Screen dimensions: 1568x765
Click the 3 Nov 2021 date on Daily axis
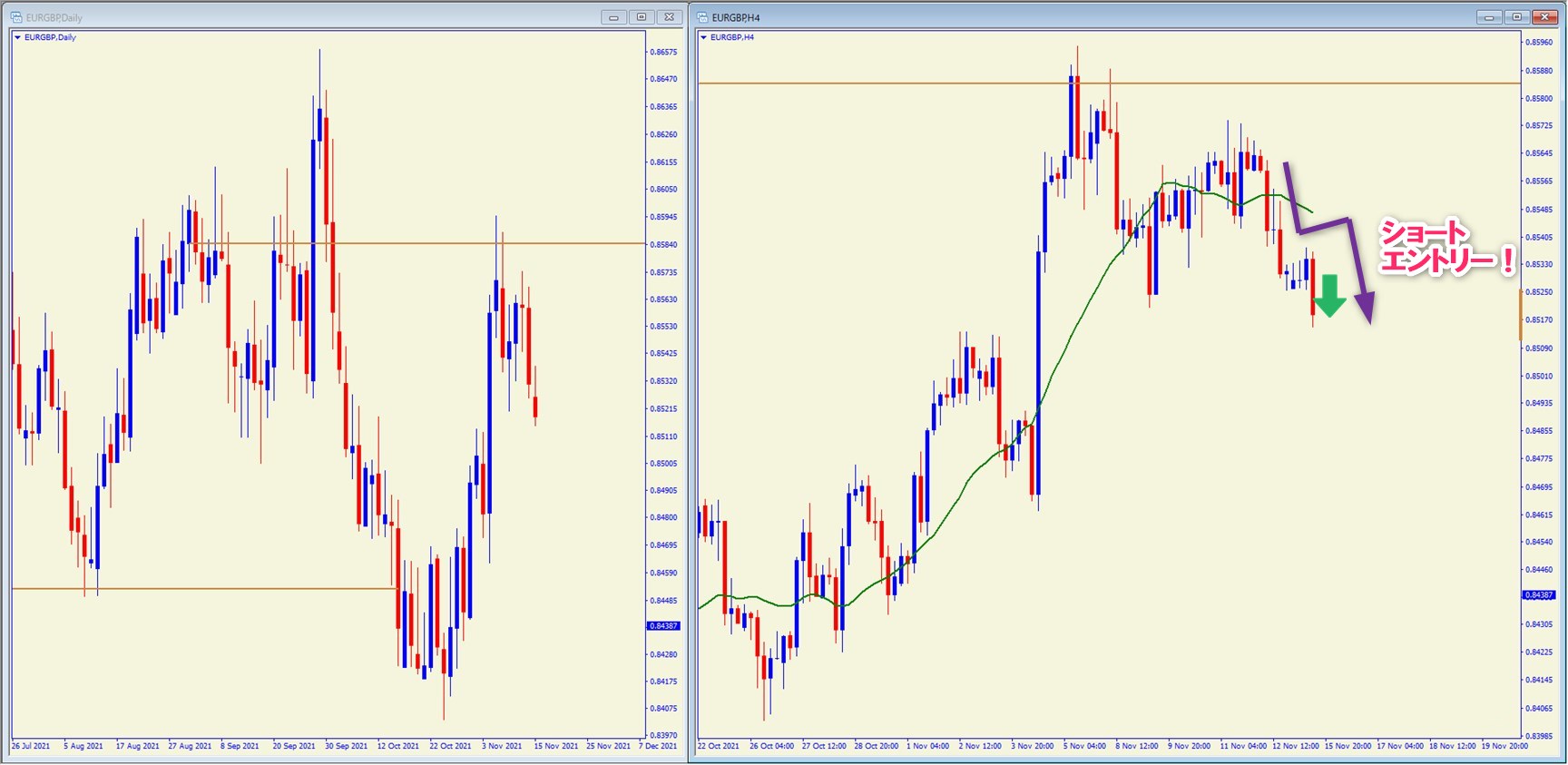(502, 746)
